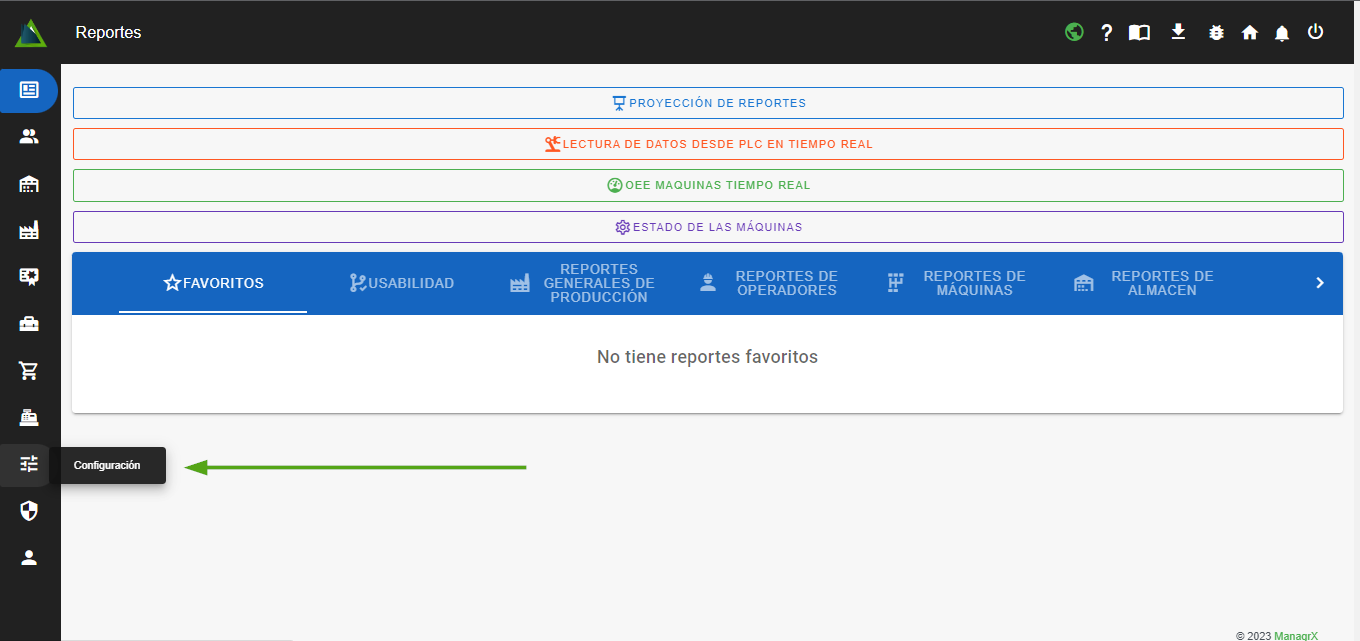Open the shopping cart sidebar icon
This screenshot has height=641, width=1360.
pos(29,371)
